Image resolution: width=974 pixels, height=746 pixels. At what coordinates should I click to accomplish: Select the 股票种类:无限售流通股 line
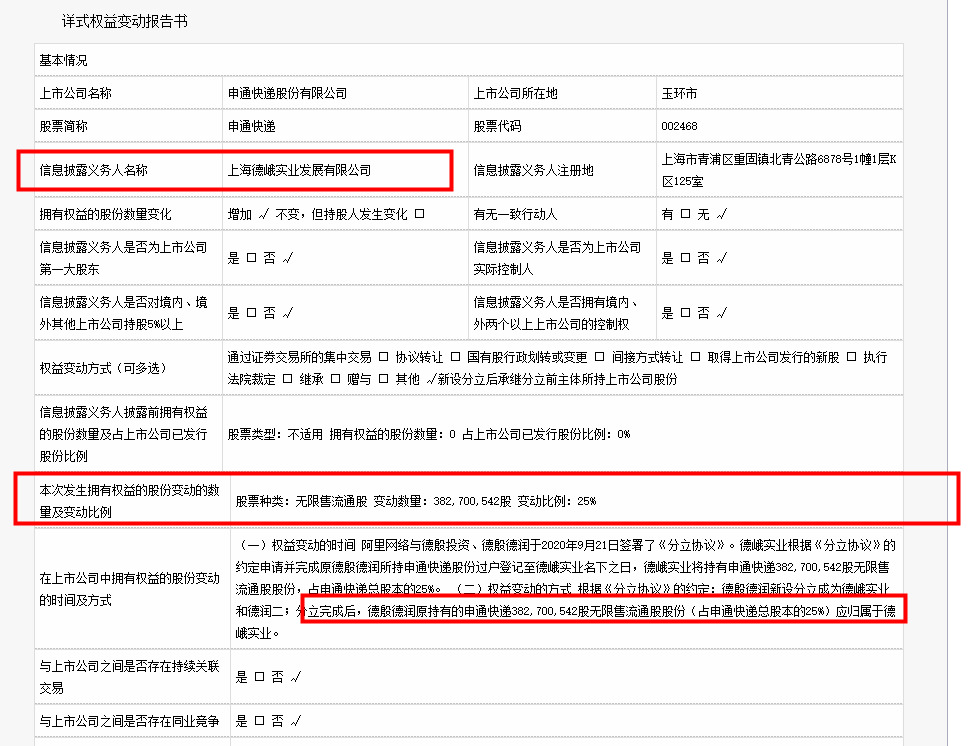(x=416, y=501)
